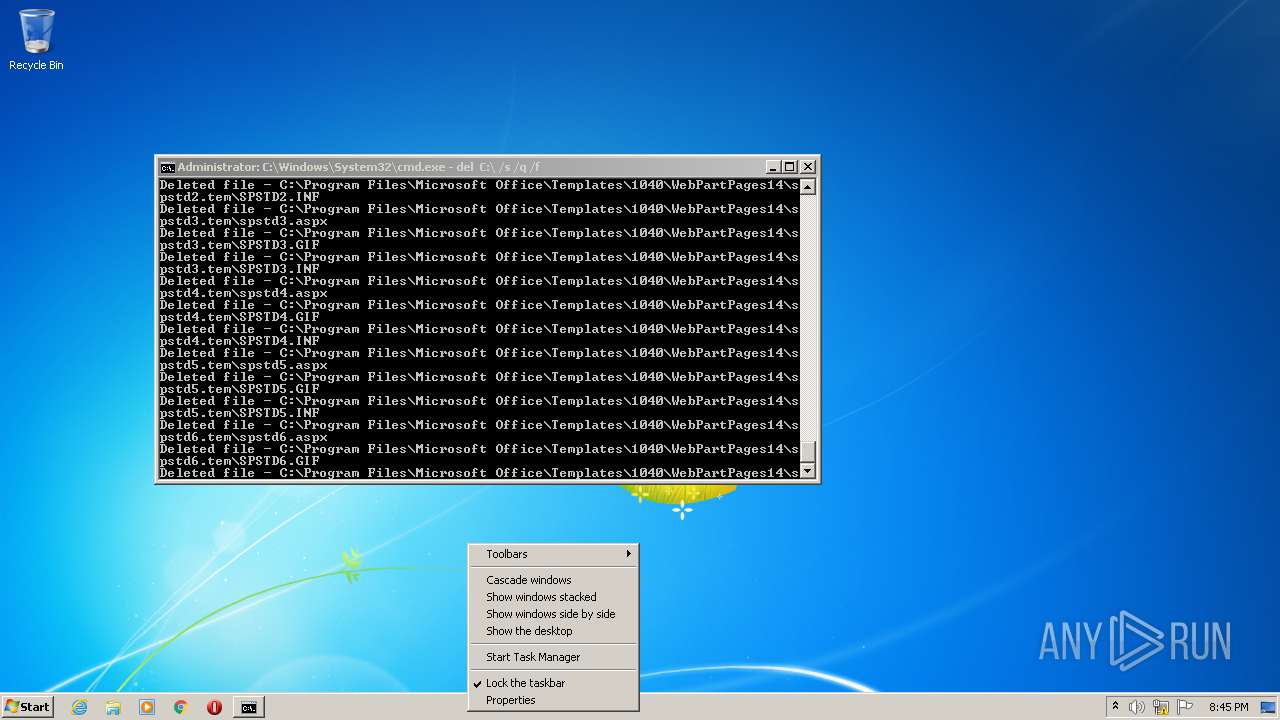
Task: Launch Google Chrome from the taskbar
Action: coord(181,707)
